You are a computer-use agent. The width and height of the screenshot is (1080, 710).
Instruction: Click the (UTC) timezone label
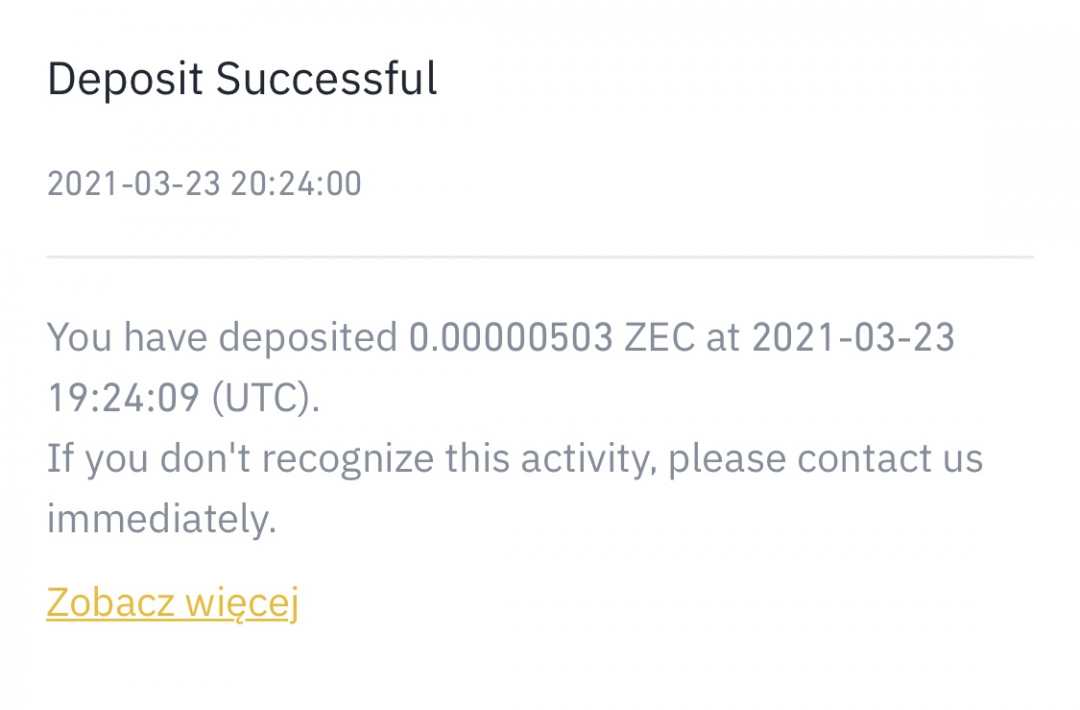pos(266,399)
